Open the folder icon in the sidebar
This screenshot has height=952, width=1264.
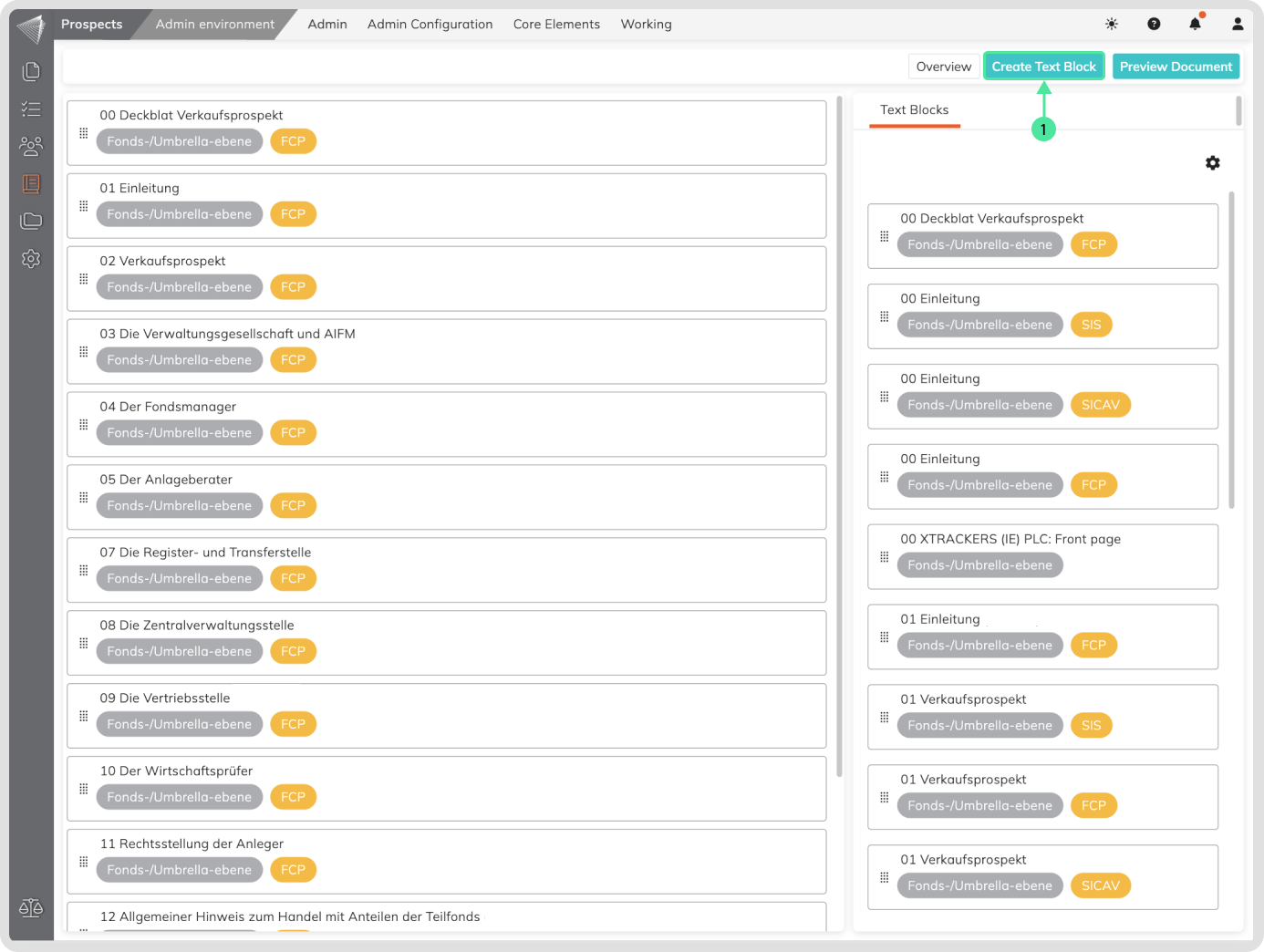tap(31, 221)
